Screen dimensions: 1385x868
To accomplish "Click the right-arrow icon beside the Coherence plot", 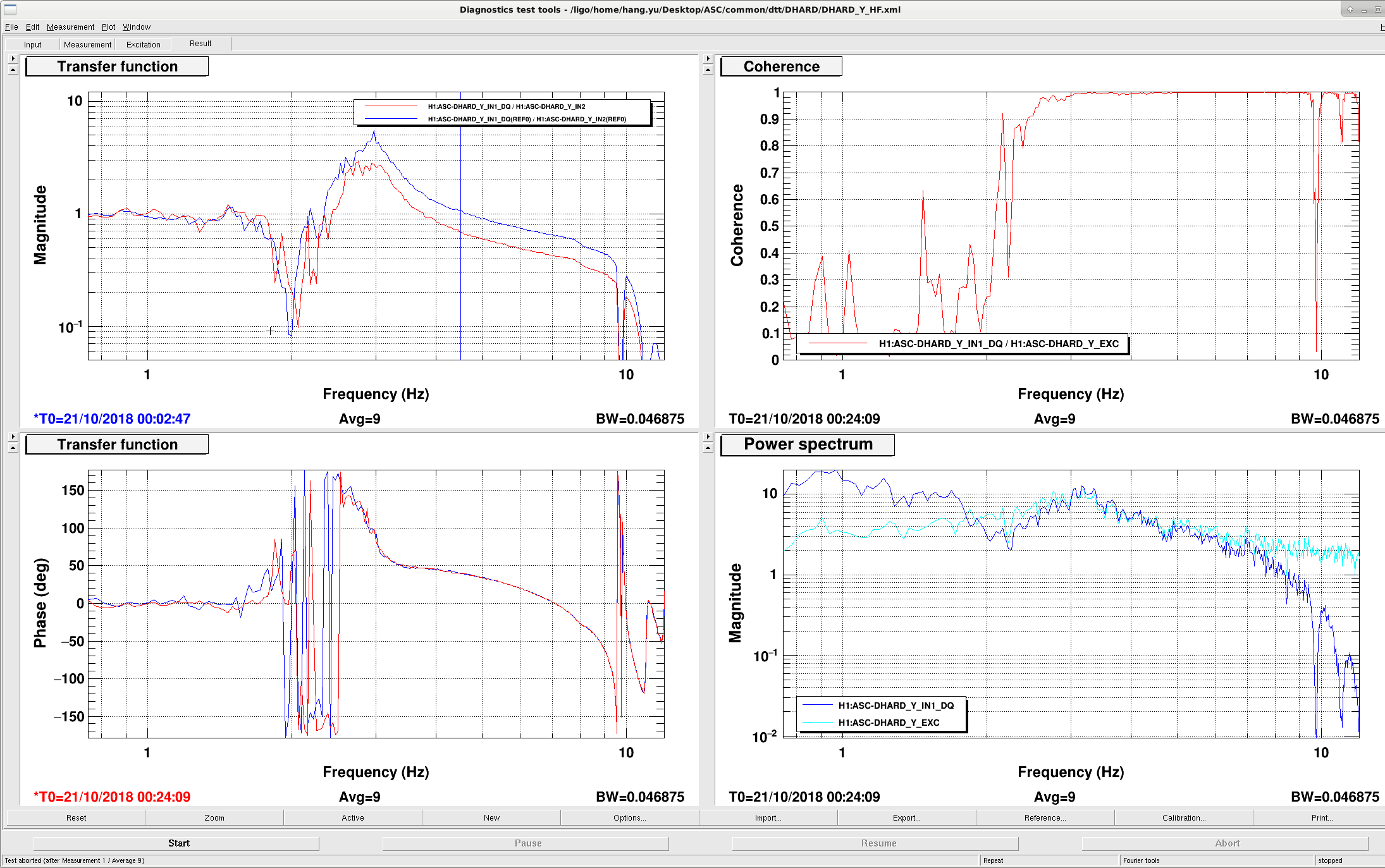I will [708, 58].
